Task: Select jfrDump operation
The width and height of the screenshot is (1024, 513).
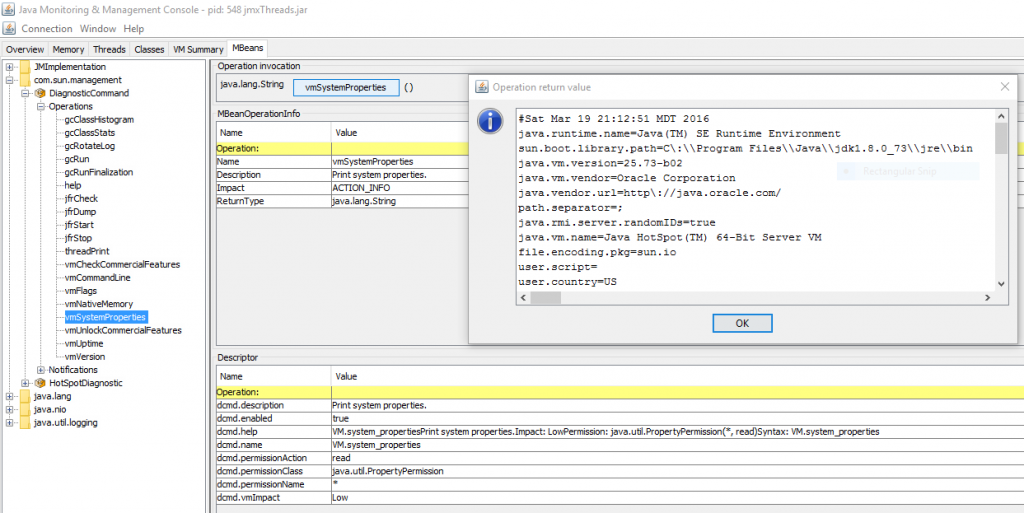Action: coord(81,211)
